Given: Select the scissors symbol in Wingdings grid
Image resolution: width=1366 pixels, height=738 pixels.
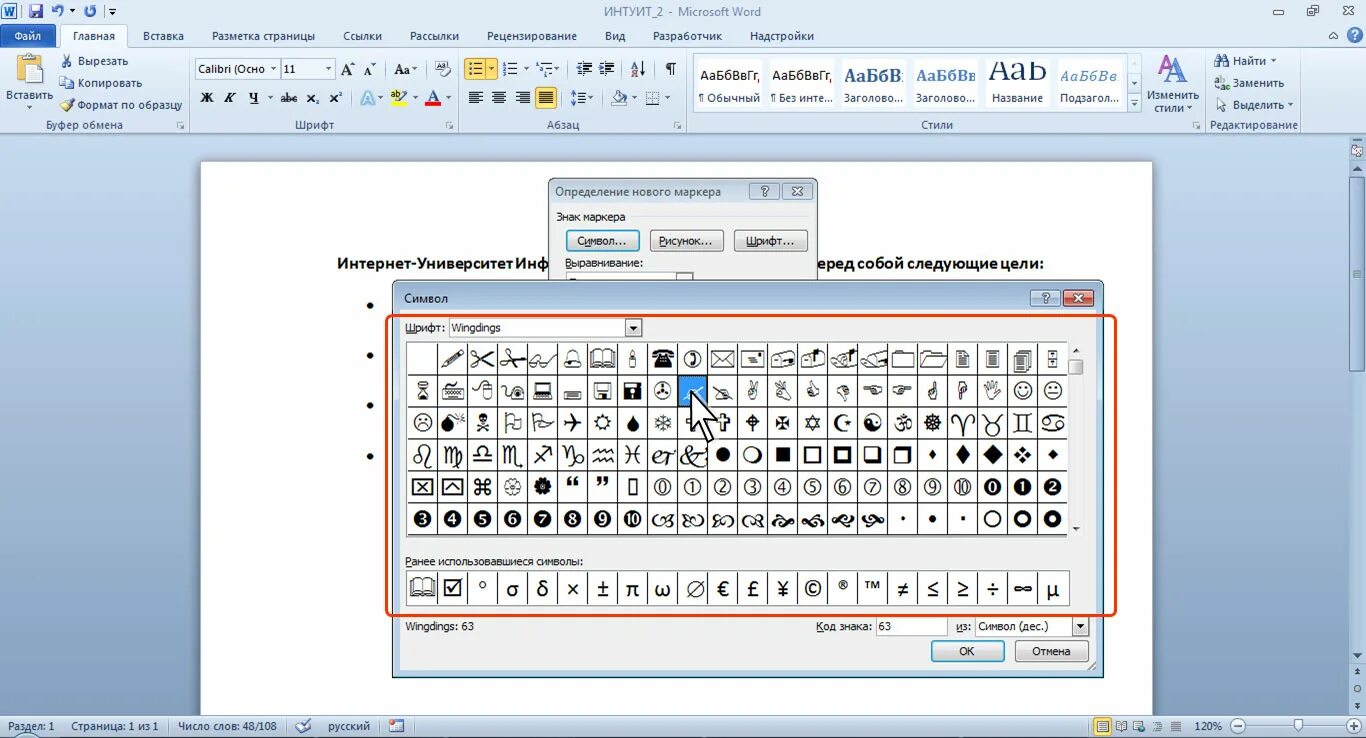Looking at the screenshot, I should 482,358.
